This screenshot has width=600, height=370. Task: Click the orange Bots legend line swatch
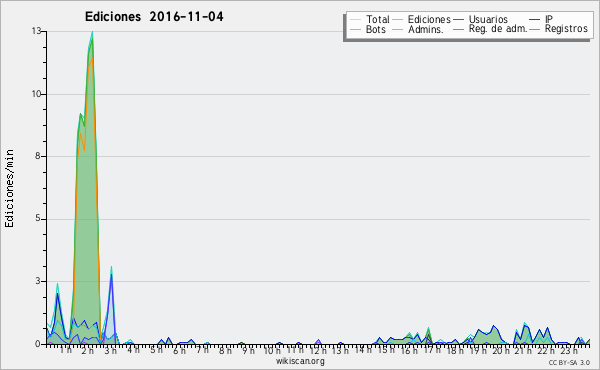coord(355,29)
